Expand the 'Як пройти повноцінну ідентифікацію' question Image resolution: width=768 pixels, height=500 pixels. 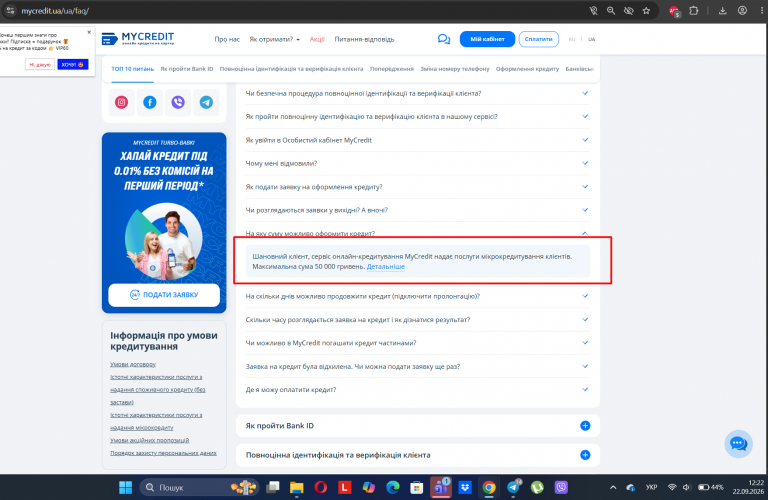coord(417,117)
